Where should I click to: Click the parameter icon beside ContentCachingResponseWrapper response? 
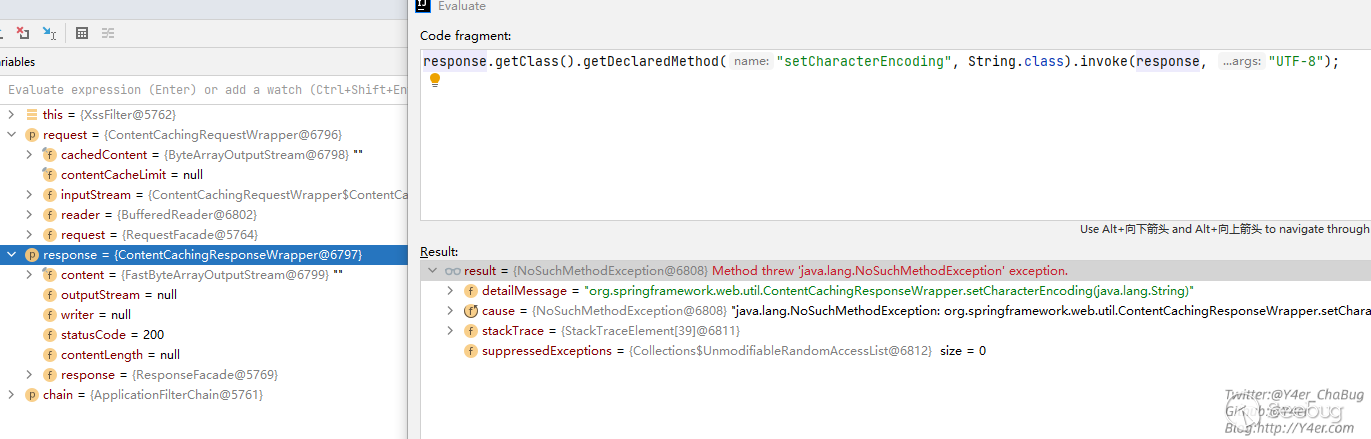[32, 255]
